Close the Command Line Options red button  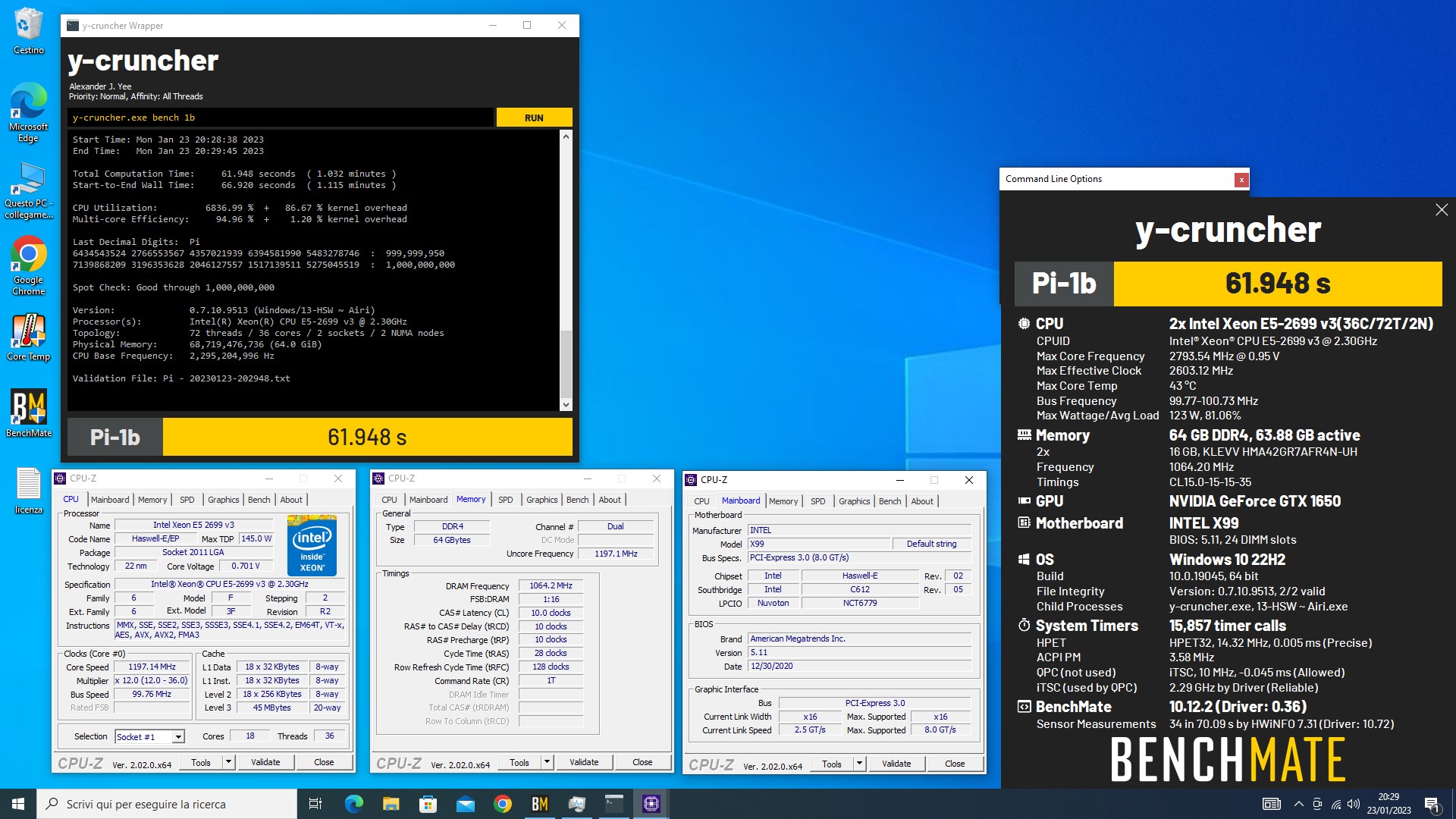[1241, 180]
